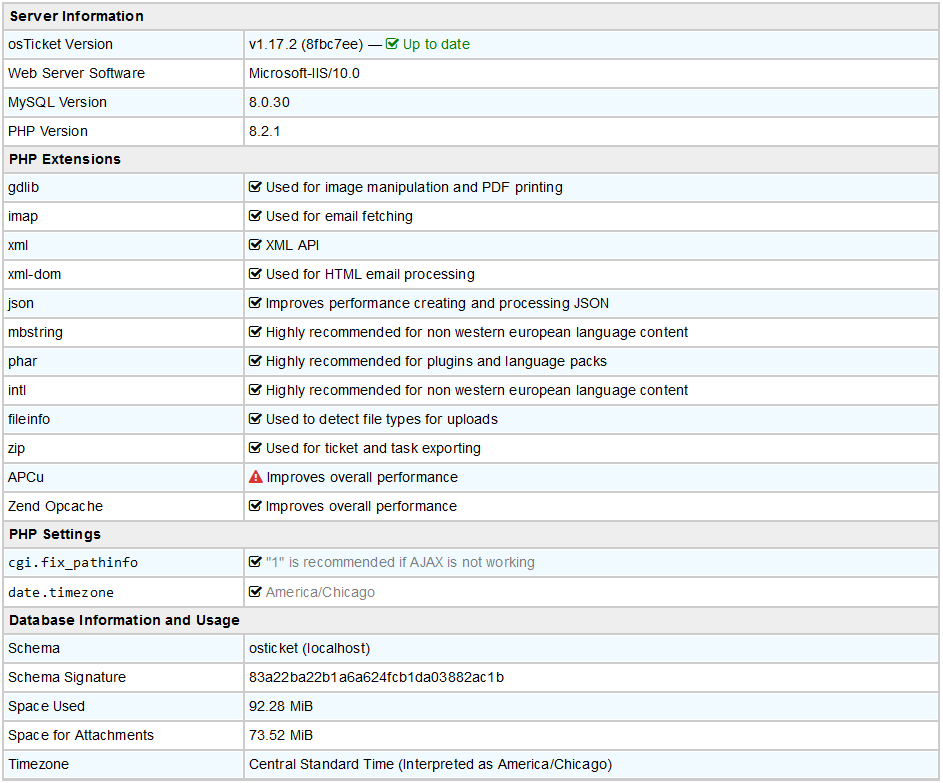The height and width of the screenshot is (783, 943).
Task: Click 'Database Information and Usage' header
Action: 124,620
